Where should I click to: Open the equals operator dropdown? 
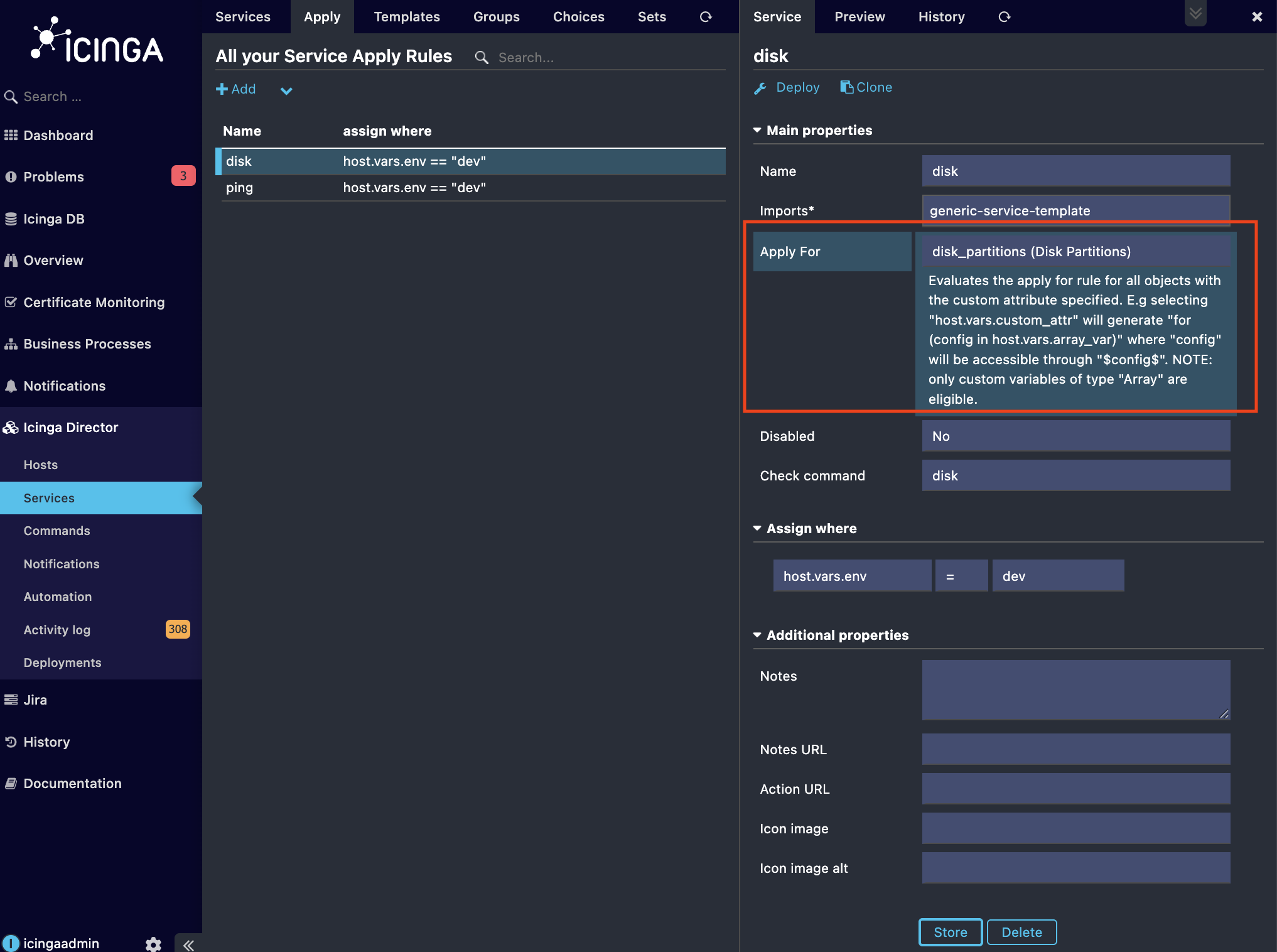pos(961,576)
